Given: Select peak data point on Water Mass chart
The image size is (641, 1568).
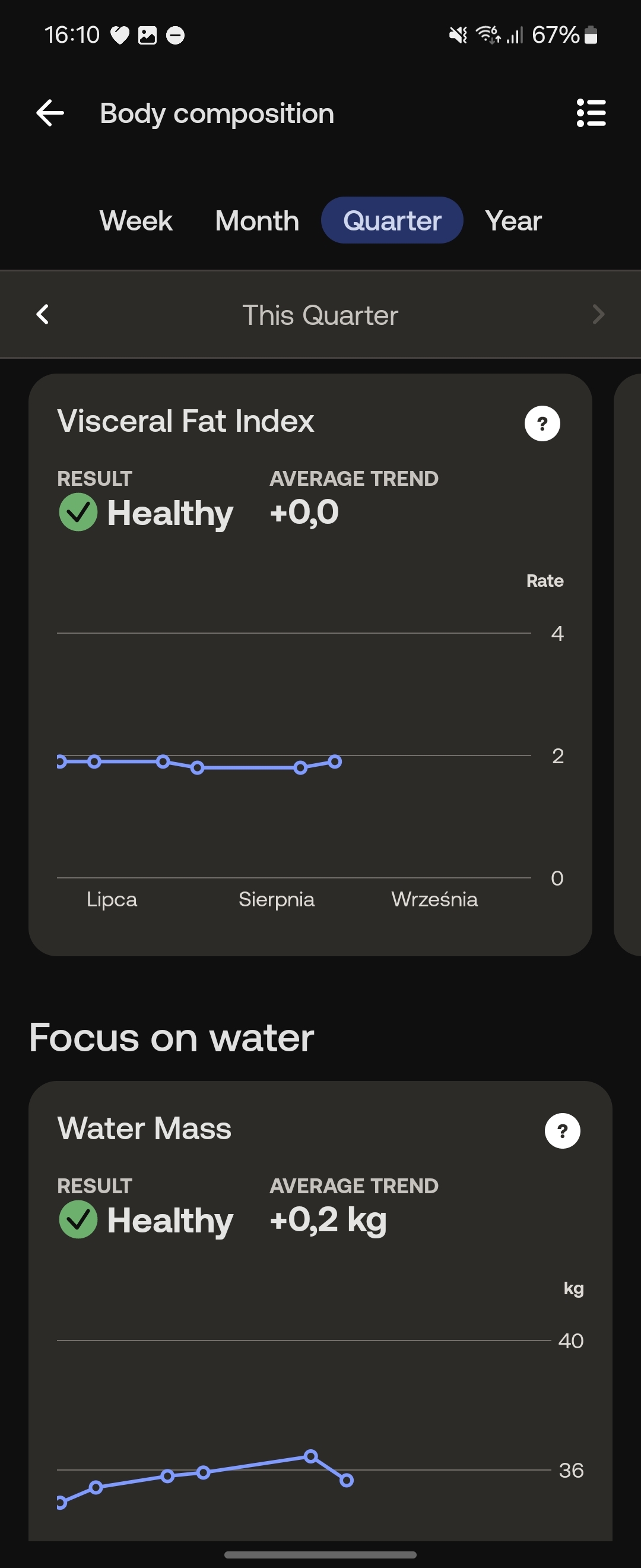Looking at the screenshot, I should pyautogui.click(x=311, y=1456).
